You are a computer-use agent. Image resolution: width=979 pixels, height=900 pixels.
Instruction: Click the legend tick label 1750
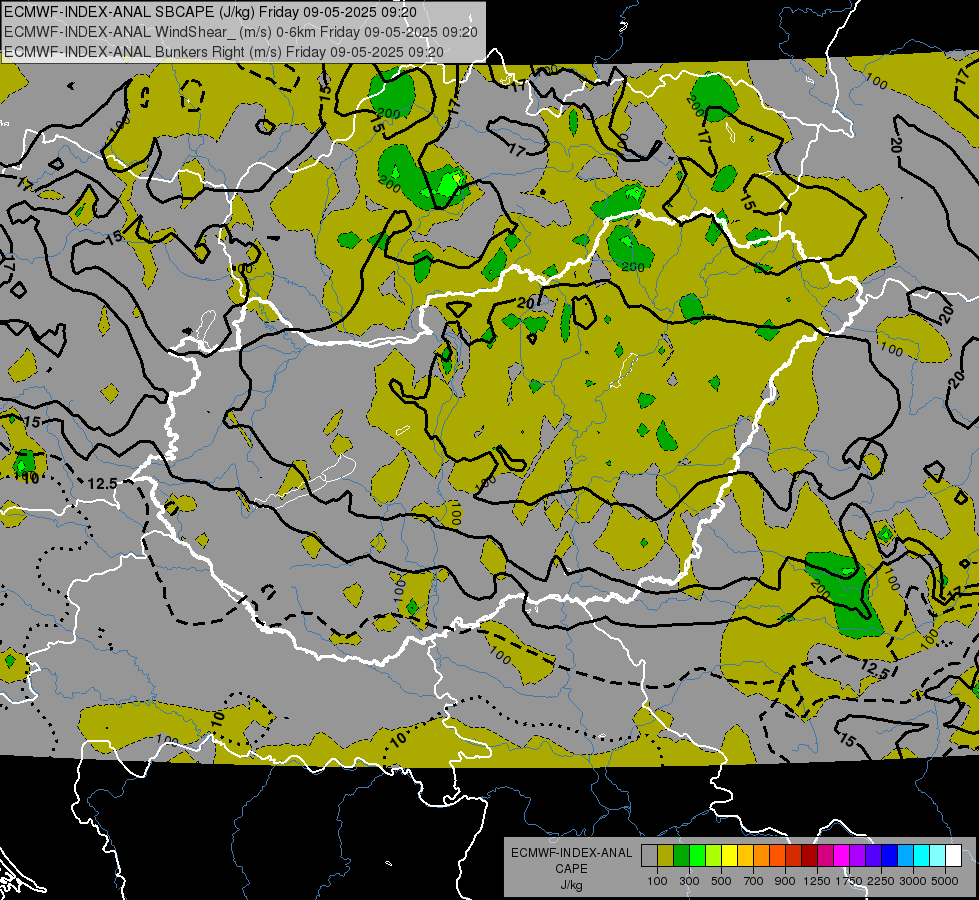[x=849, y=881]
